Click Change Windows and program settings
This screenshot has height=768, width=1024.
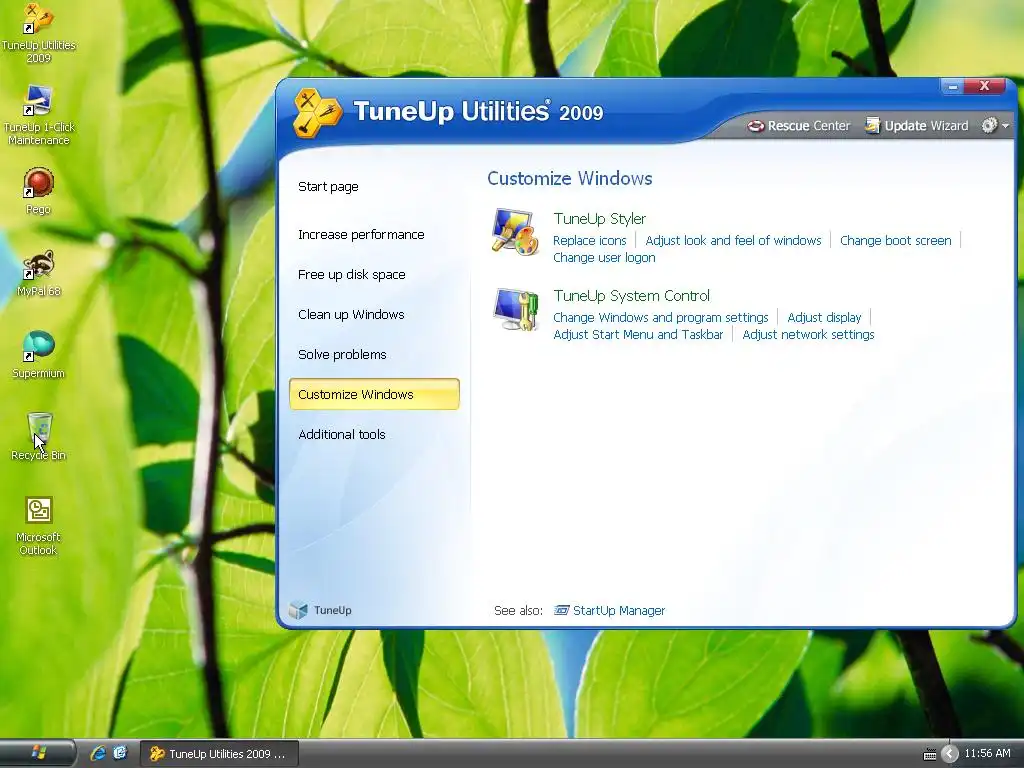click(x=660, y=317)
